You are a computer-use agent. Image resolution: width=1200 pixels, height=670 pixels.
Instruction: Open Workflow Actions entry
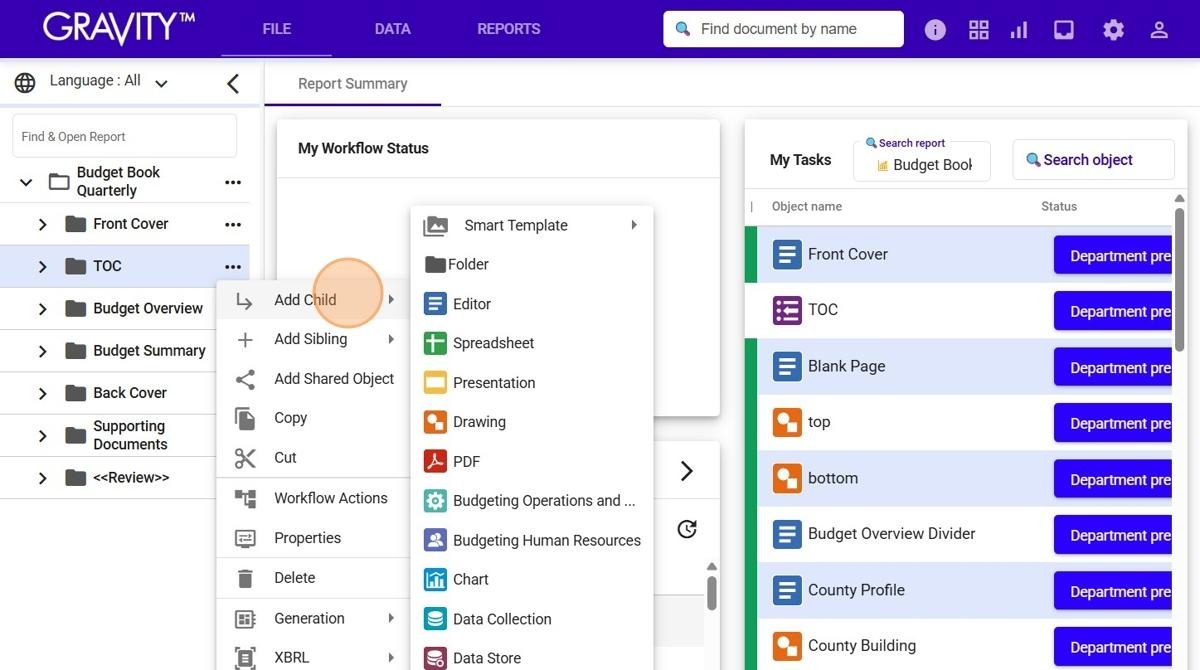(313, 498)
